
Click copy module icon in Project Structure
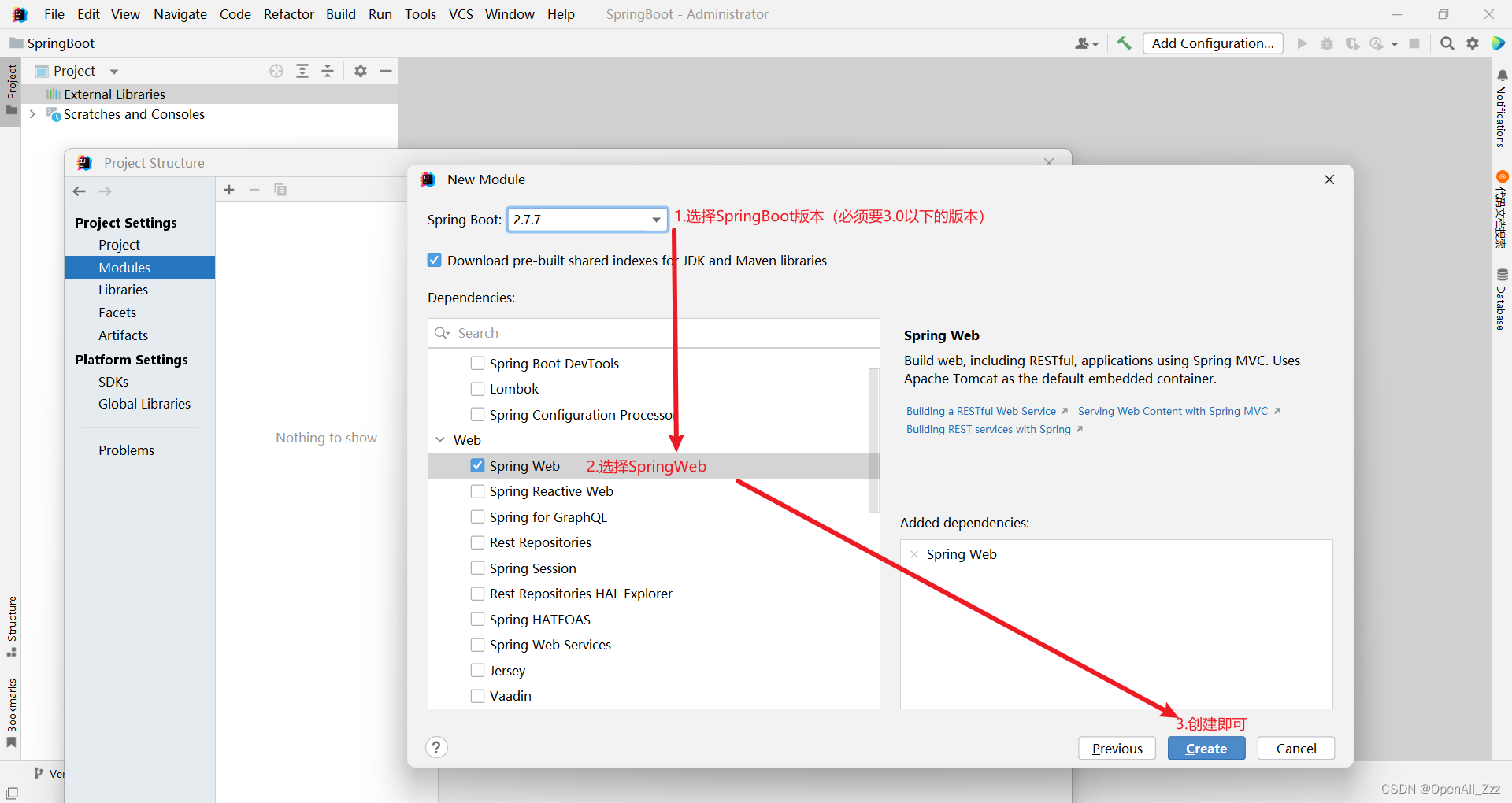pos(280,190)
